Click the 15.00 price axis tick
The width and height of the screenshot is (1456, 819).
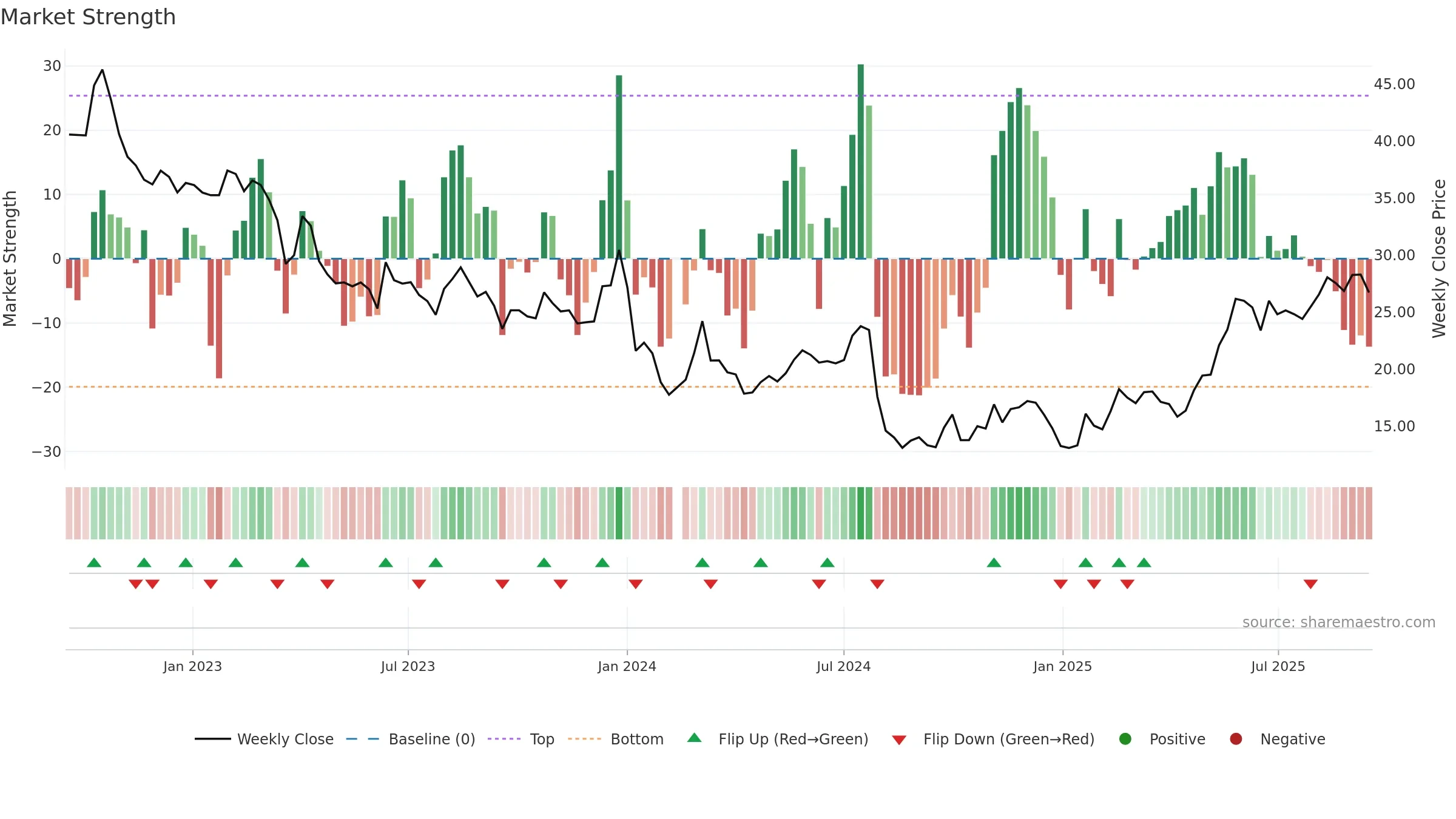(1394, 426)
